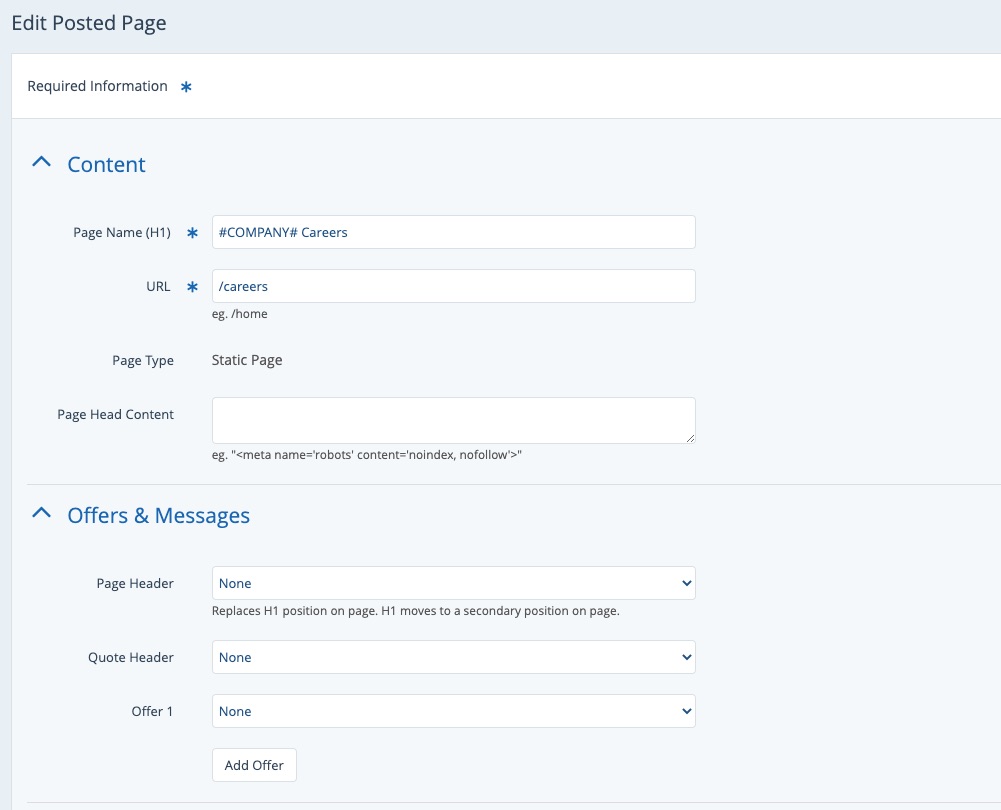Click the Page Head Content label
Image resolution: width=1001 pixels, height=810 pixels.
(115, 414)
